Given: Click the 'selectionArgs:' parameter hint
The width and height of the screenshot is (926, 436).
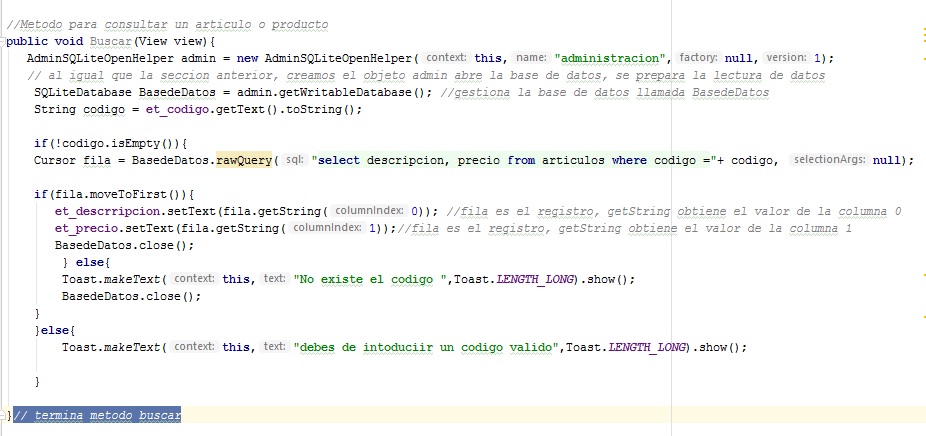Looking at the screenshot, I should point(830,160).
